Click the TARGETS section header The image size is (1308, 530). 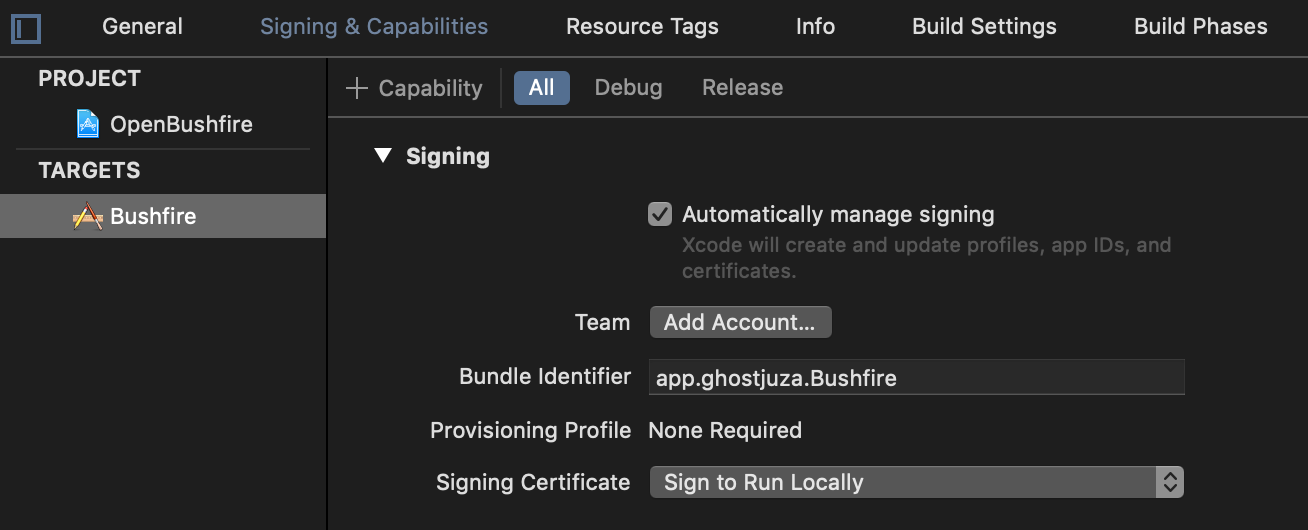(x=89, y=170)
